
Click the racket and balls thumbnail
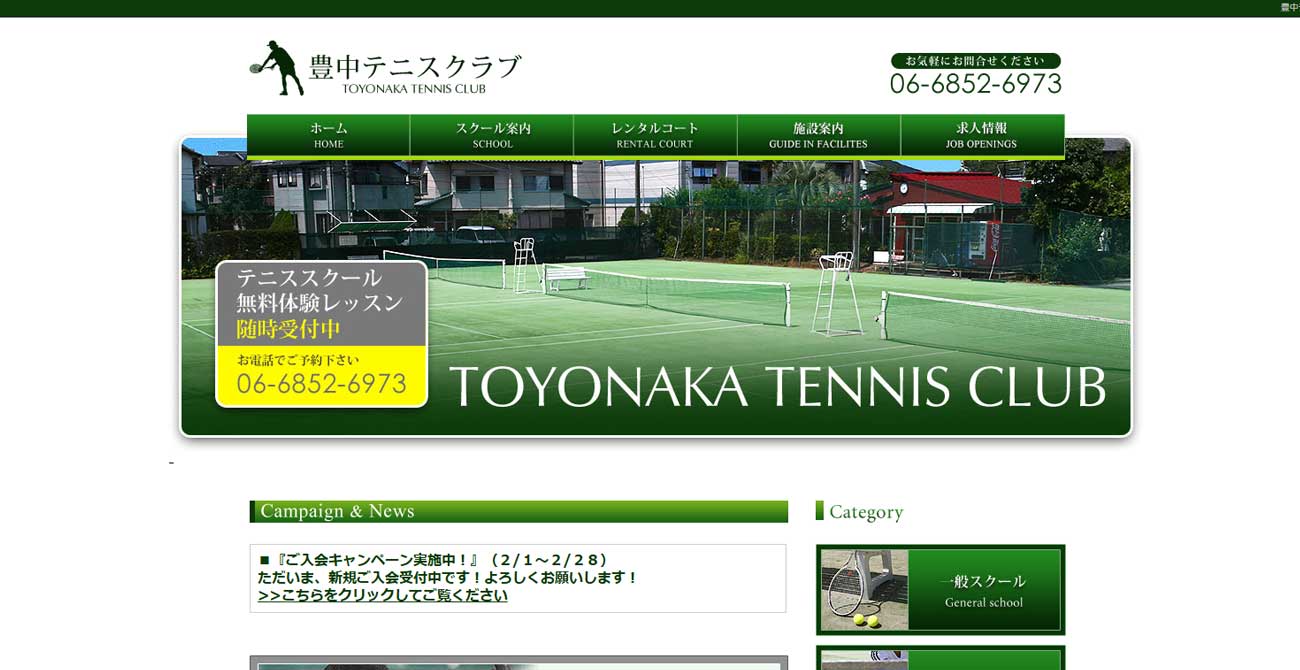click(x=864, y=590)
